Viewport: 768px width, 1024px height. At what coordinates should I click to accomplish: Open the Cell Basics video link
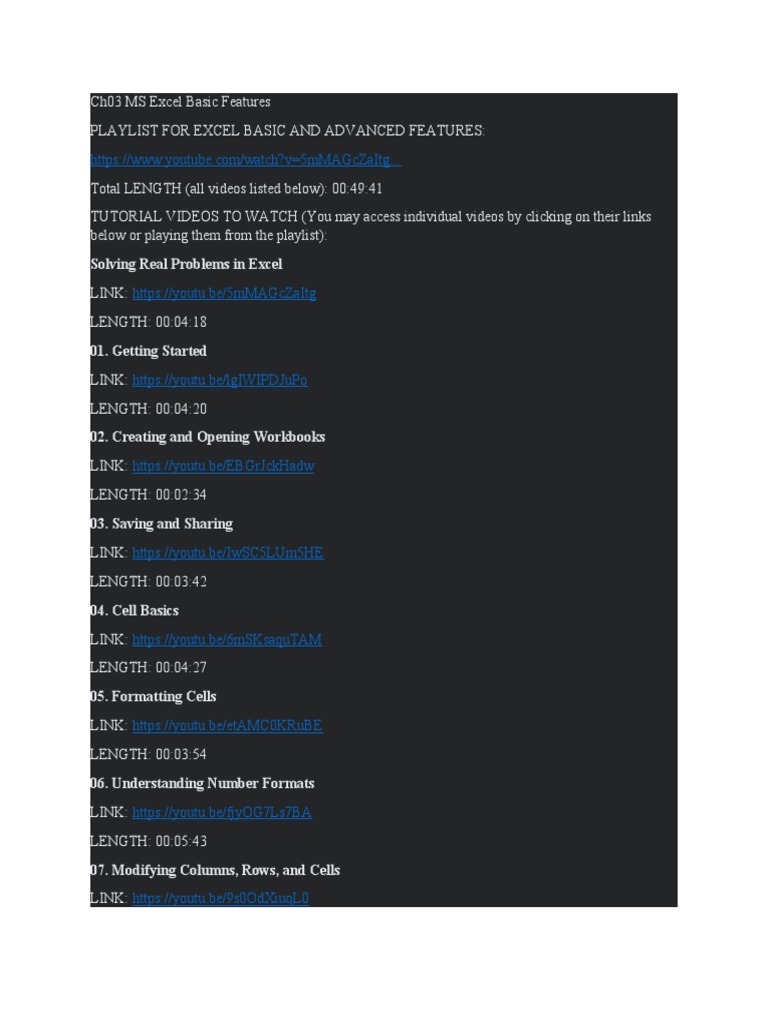[227, 640]
